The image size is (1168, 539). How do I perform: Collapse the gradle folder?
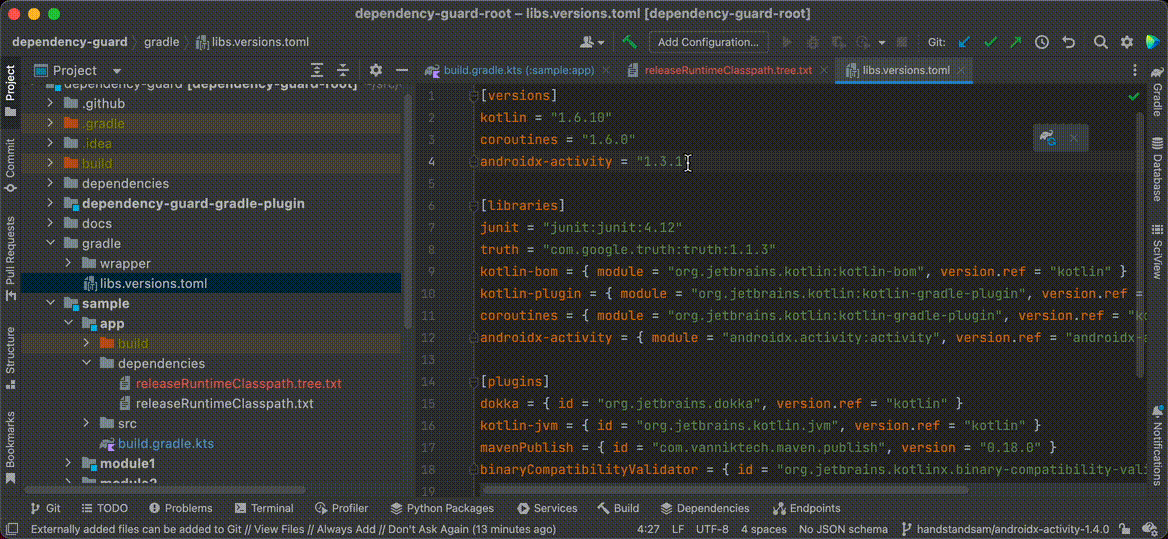point(50,243)
